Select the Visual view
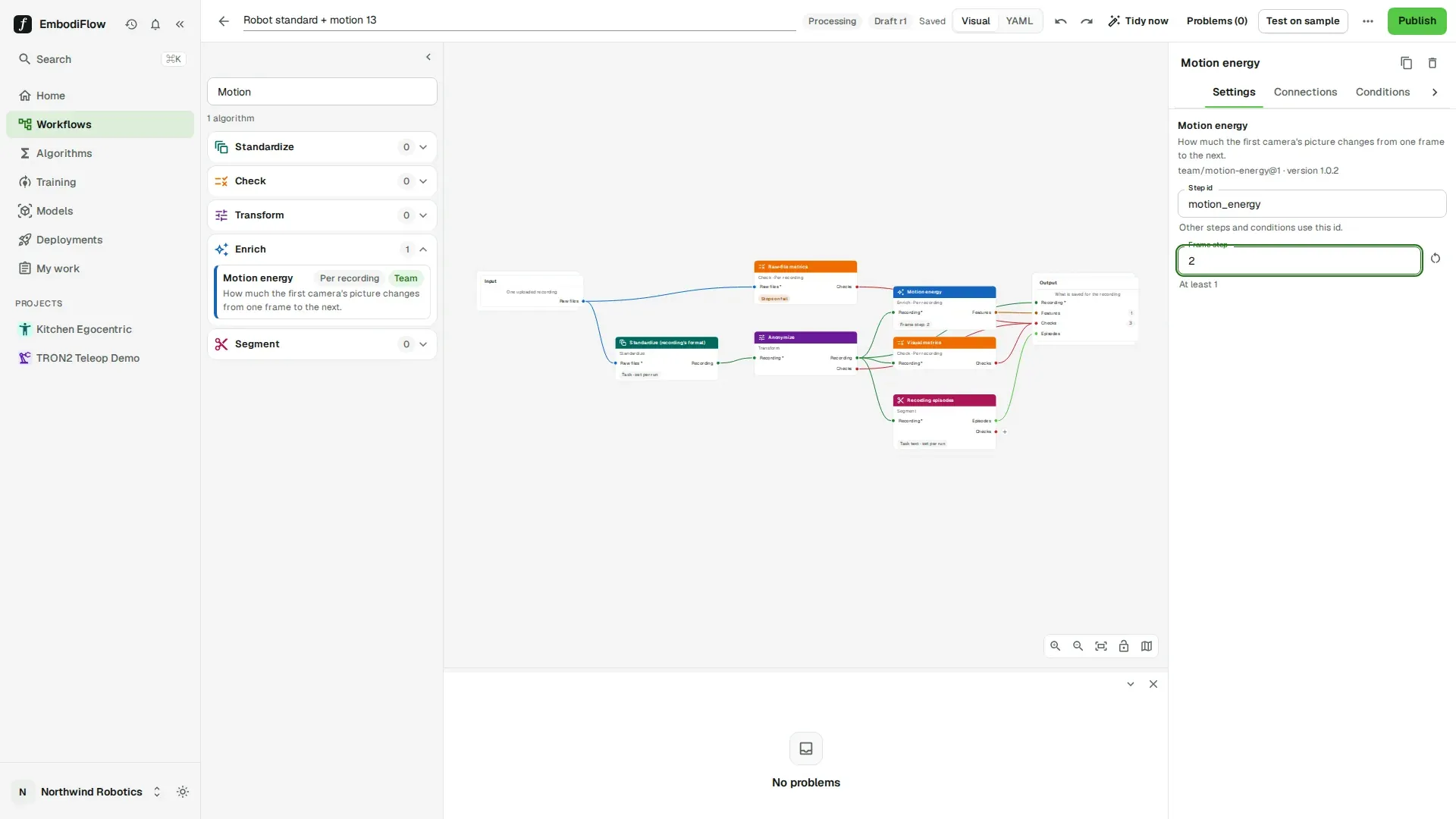Viewport: 1456px width, 819px height. (x=975, y=21)
